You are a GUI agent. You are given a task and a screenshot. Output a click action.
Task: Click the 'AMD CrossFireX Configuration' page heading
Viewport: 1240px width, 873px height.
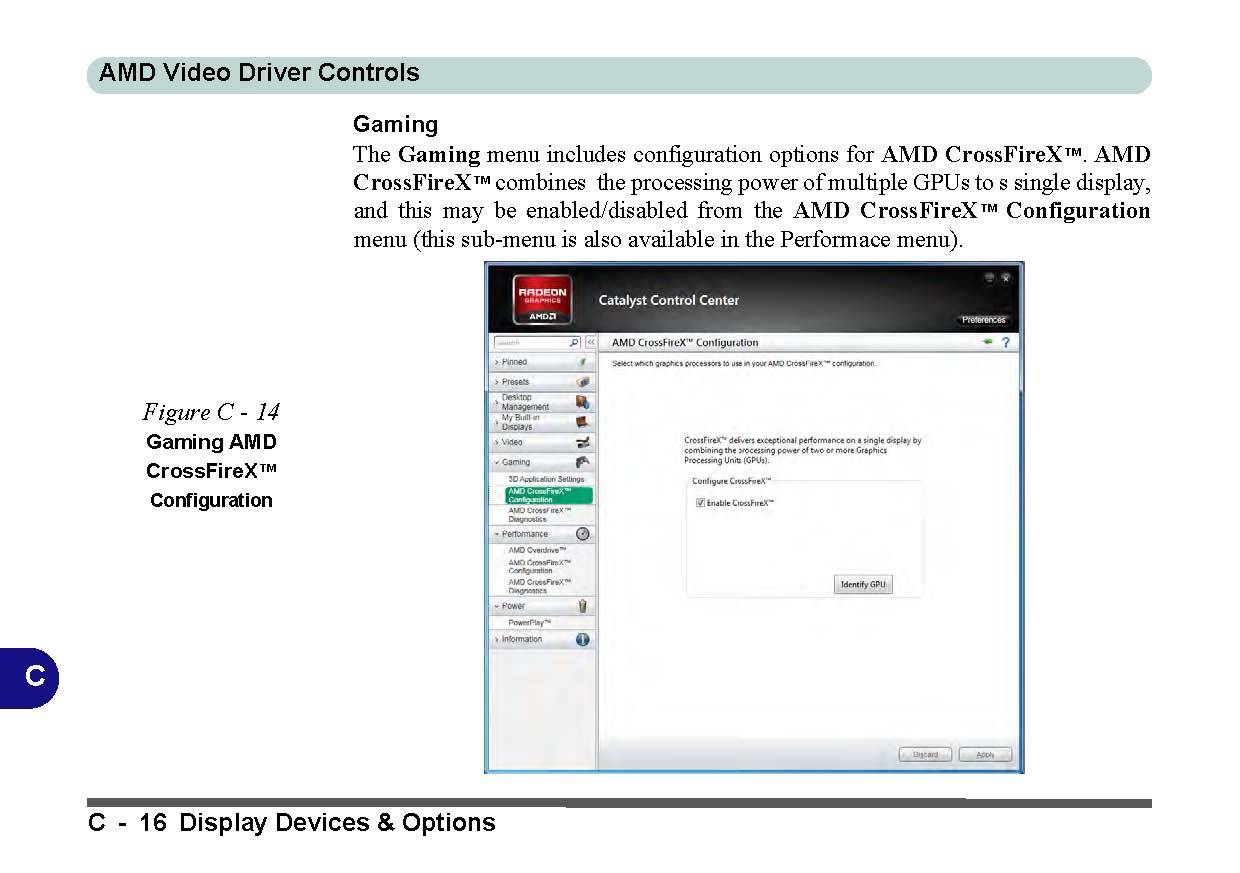[685, 342]
